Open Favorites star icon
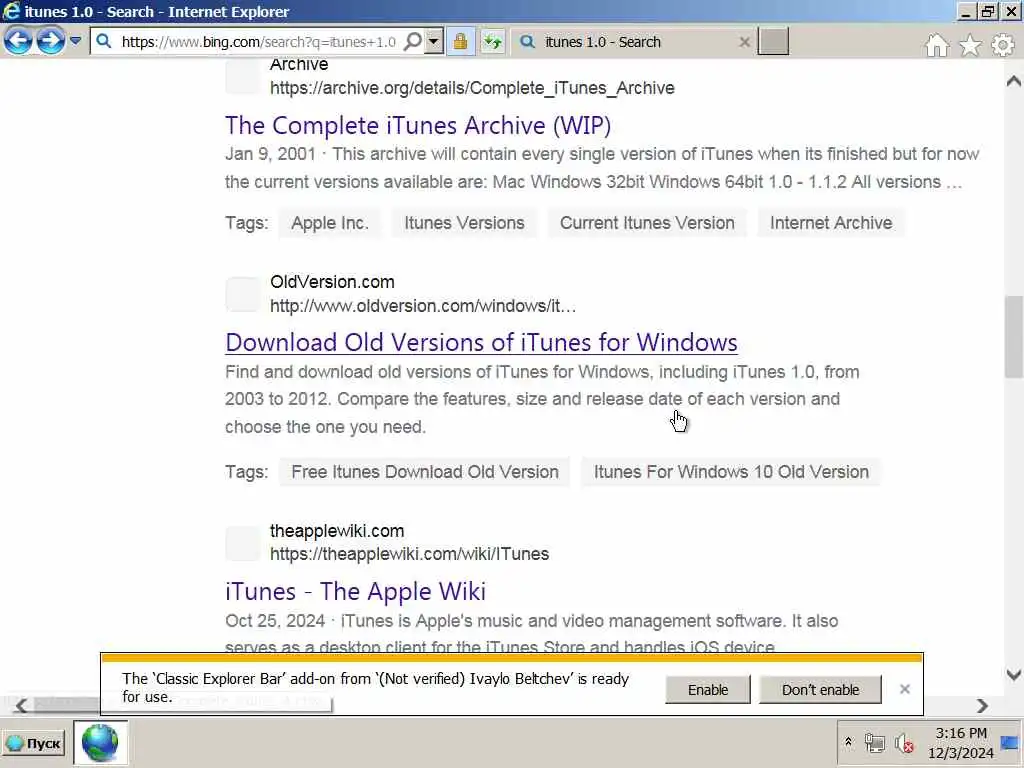 click(970, 45)
